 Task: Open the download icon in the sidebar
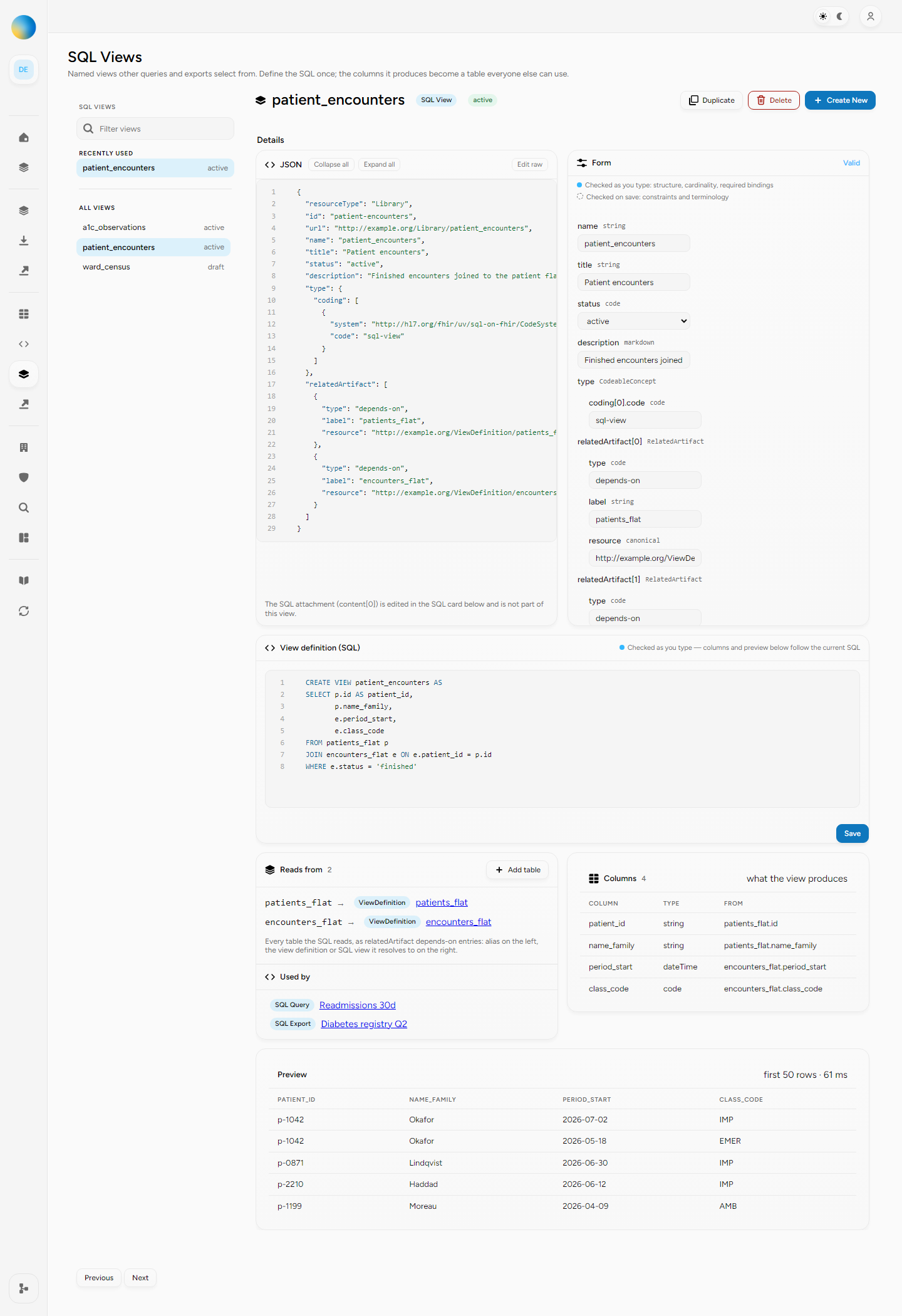point(24,241)
